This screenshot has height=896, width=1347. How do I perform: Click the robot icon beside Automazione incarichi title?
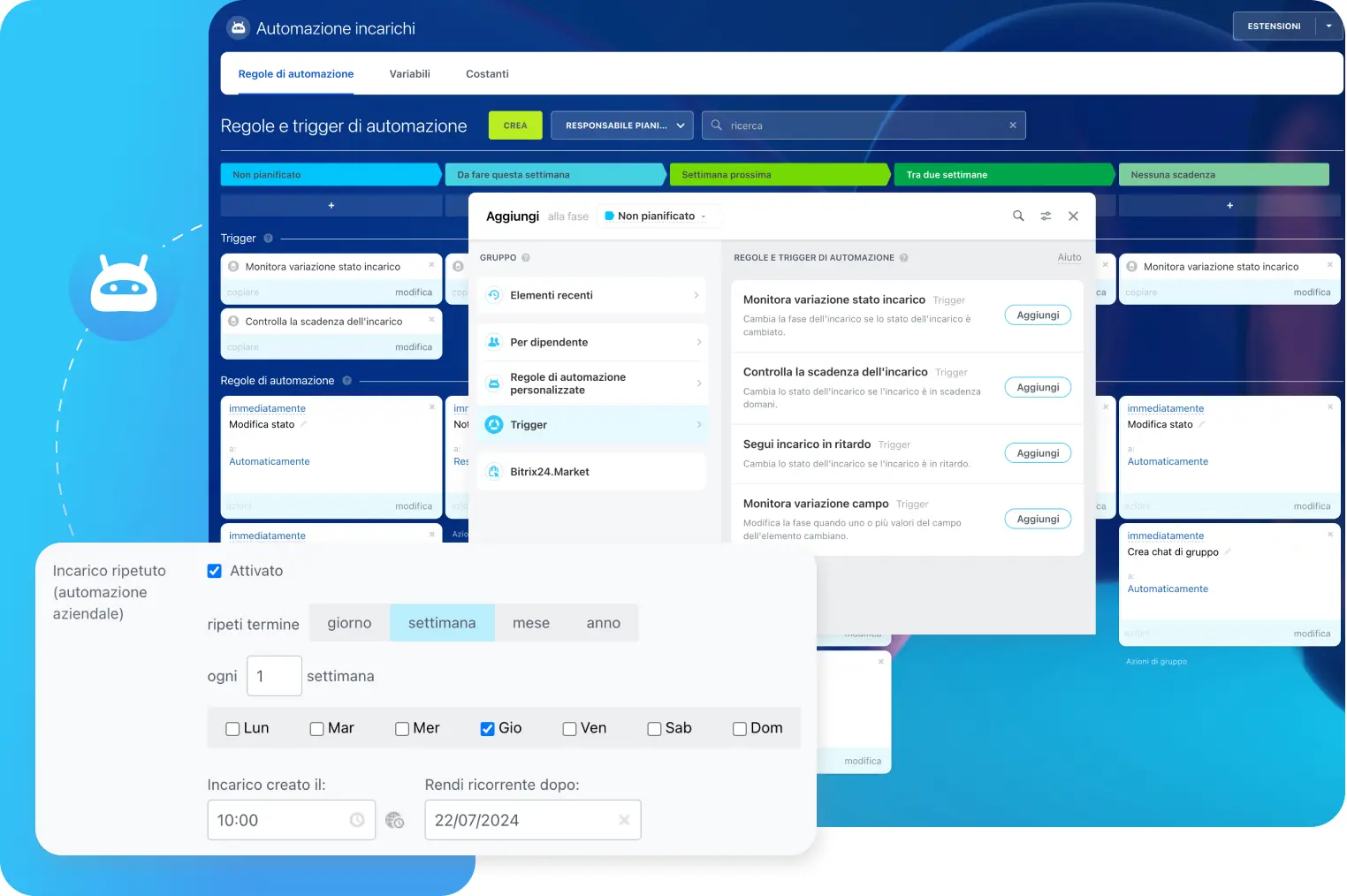pyautogui.click(x=238, y=28)
